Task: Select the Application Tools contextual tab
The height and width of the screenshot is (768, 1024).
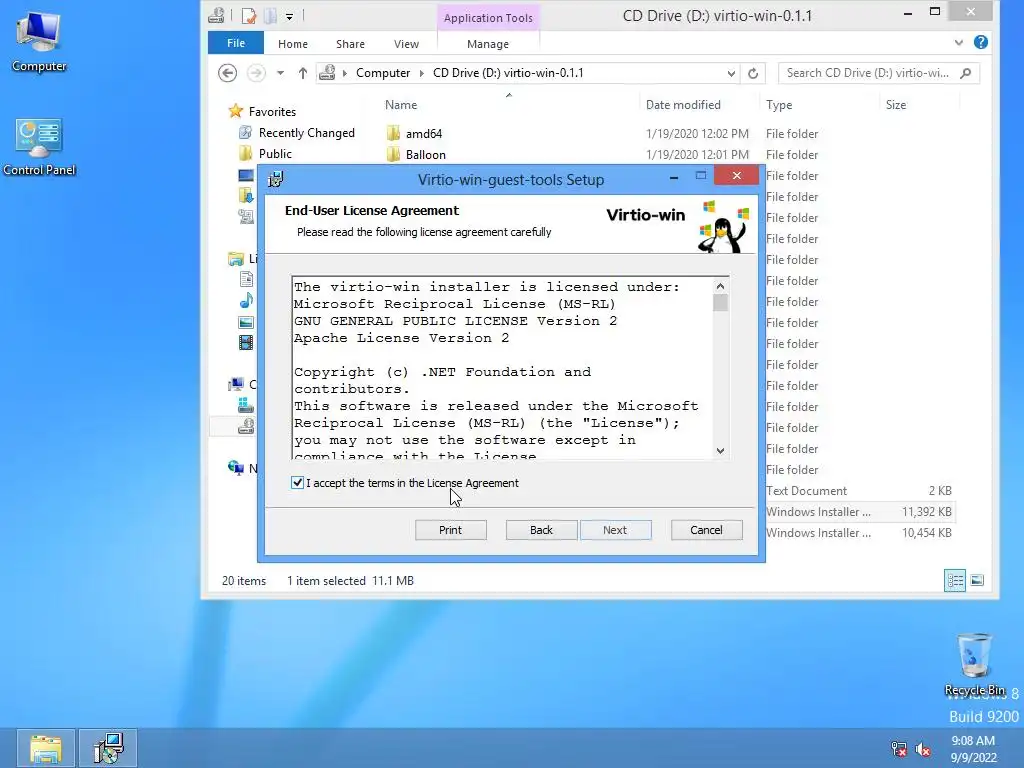Action: [488, 18]
